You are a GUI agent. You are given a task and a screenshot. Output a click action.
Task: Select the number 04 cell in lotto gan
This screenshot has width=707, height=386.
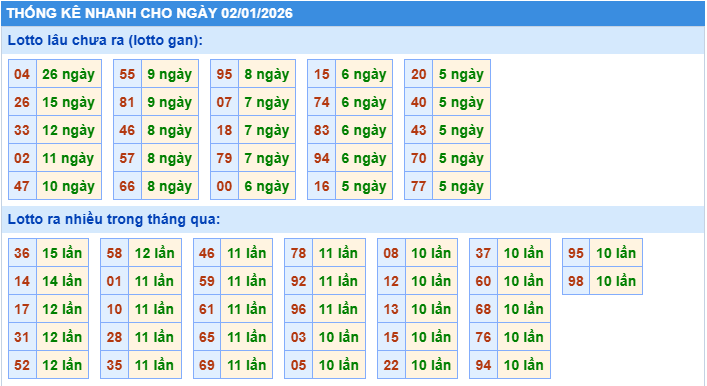22,74
